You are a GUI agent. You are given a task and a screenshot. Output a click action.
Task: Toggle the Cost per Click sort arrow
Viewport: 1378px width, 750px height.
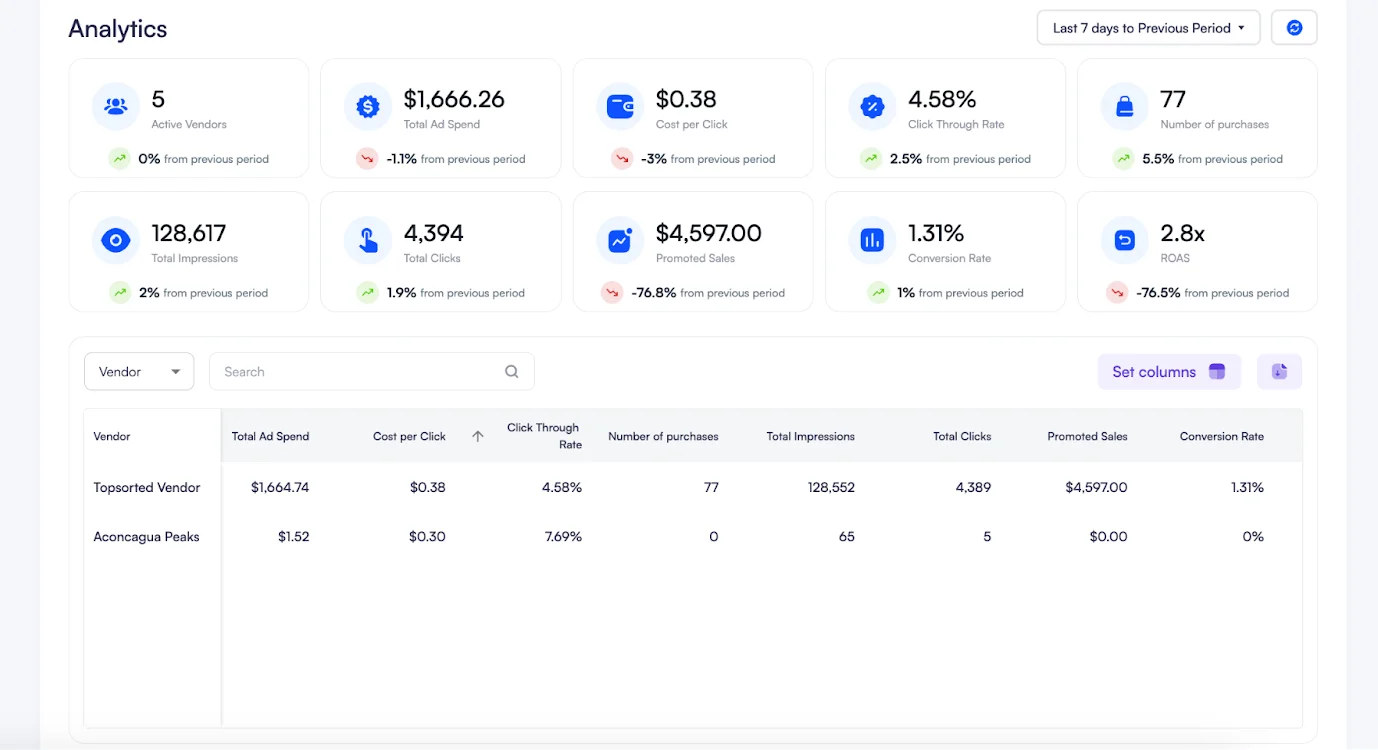(x=477, y=435)
